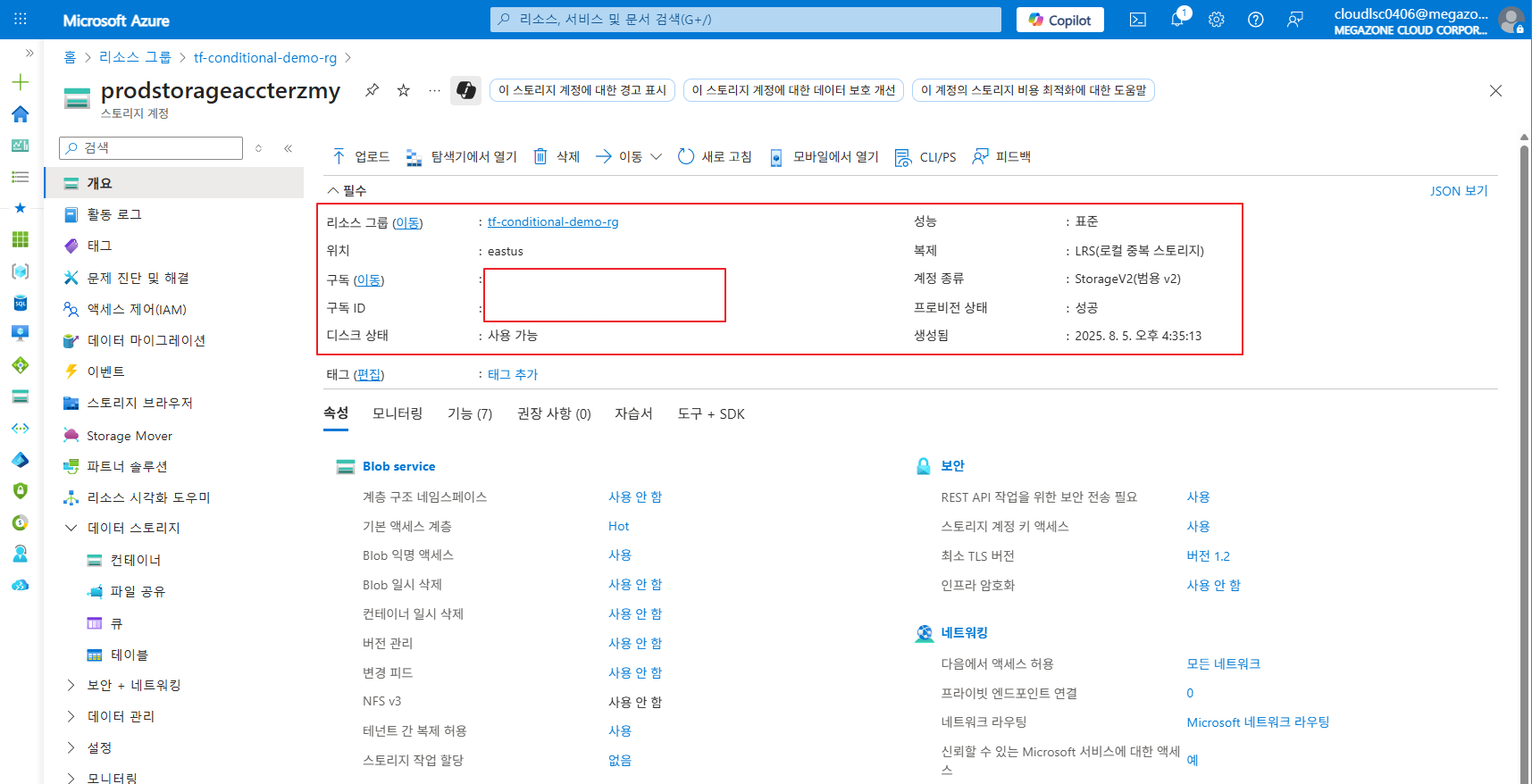Switch to the 속성 tab
Screen dimensions: 1532x784
pyautogui.click(x=336, y=413)
